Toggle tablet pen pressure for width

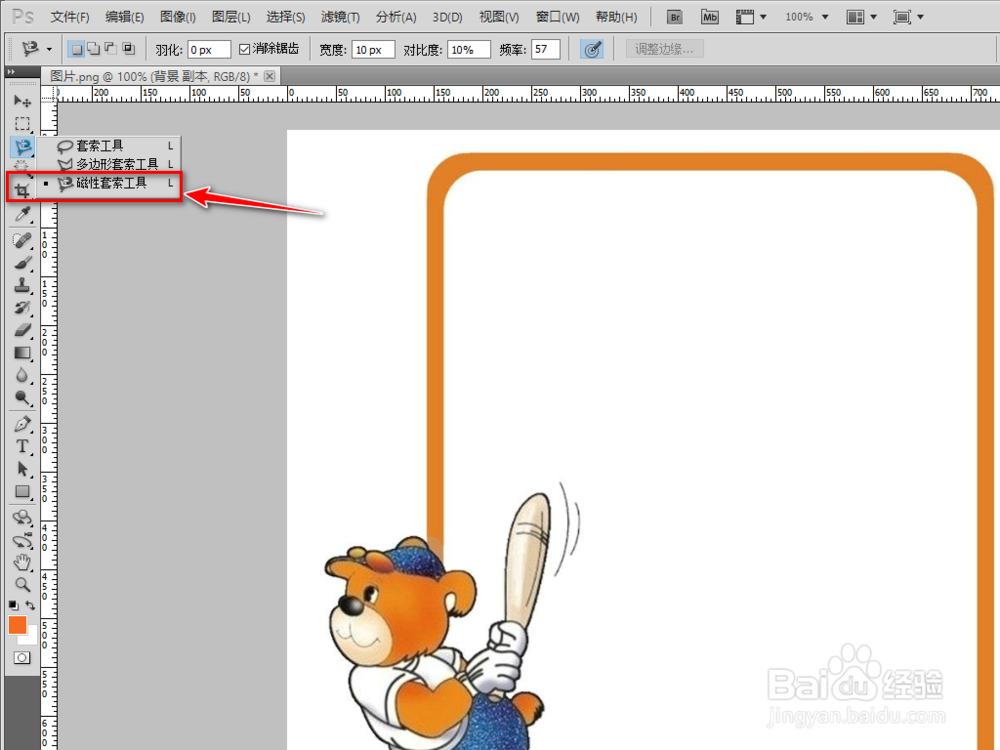pos(592,49)
